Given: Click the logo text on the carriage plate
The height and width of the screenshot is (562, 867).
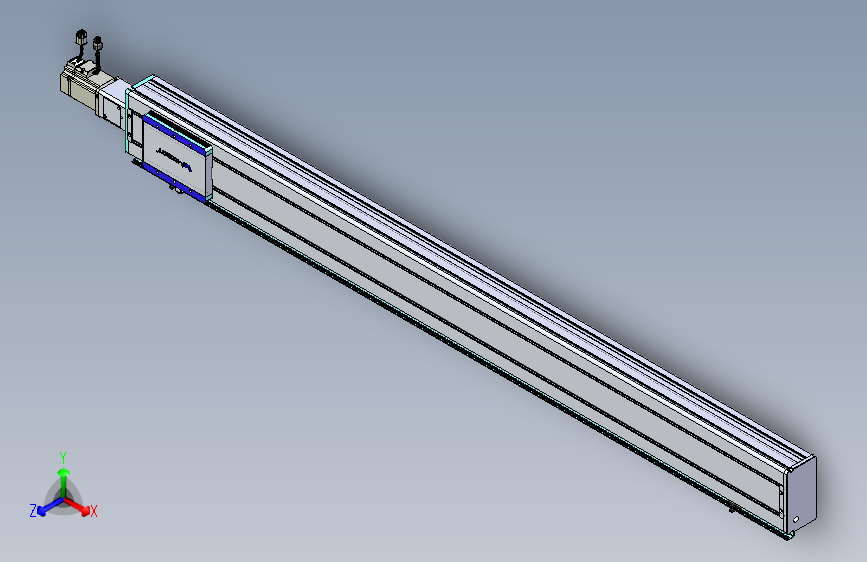Looking at the screenshot, I should pyautogui.click(x=174, y=159).
